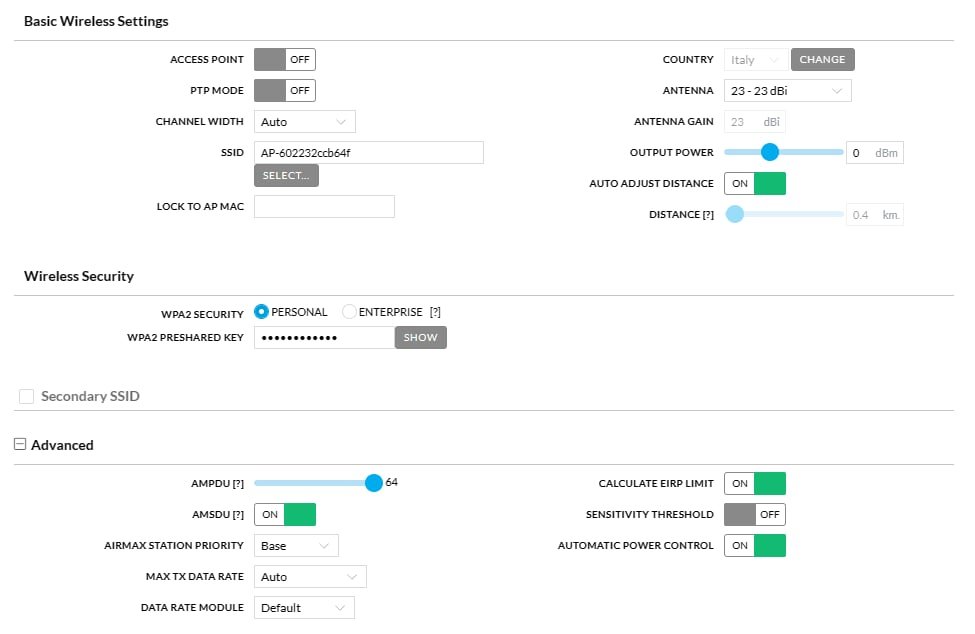Toggle the PTP Mode switch

pos(284,91)
